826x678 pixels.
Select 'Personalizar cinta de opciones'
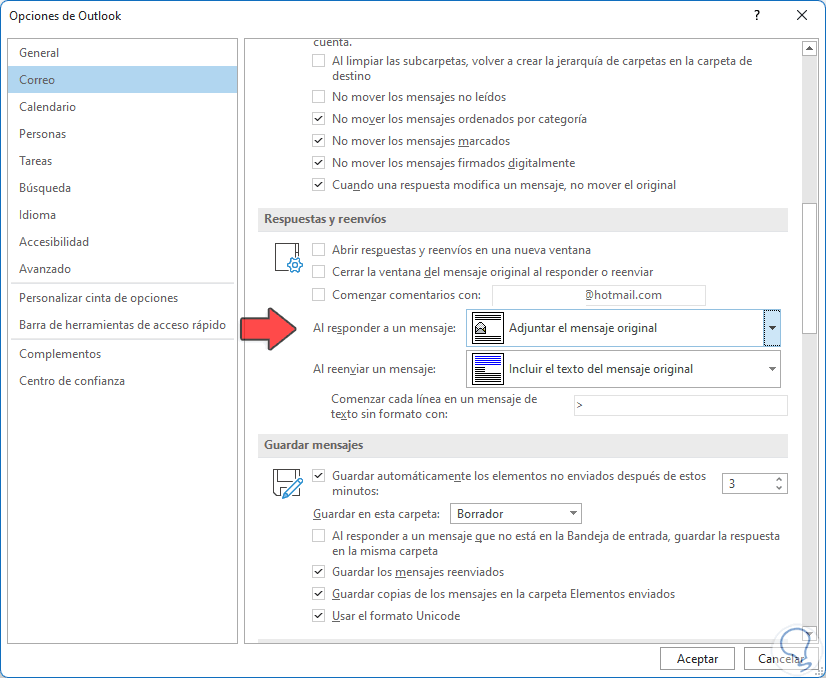[99, 298]
